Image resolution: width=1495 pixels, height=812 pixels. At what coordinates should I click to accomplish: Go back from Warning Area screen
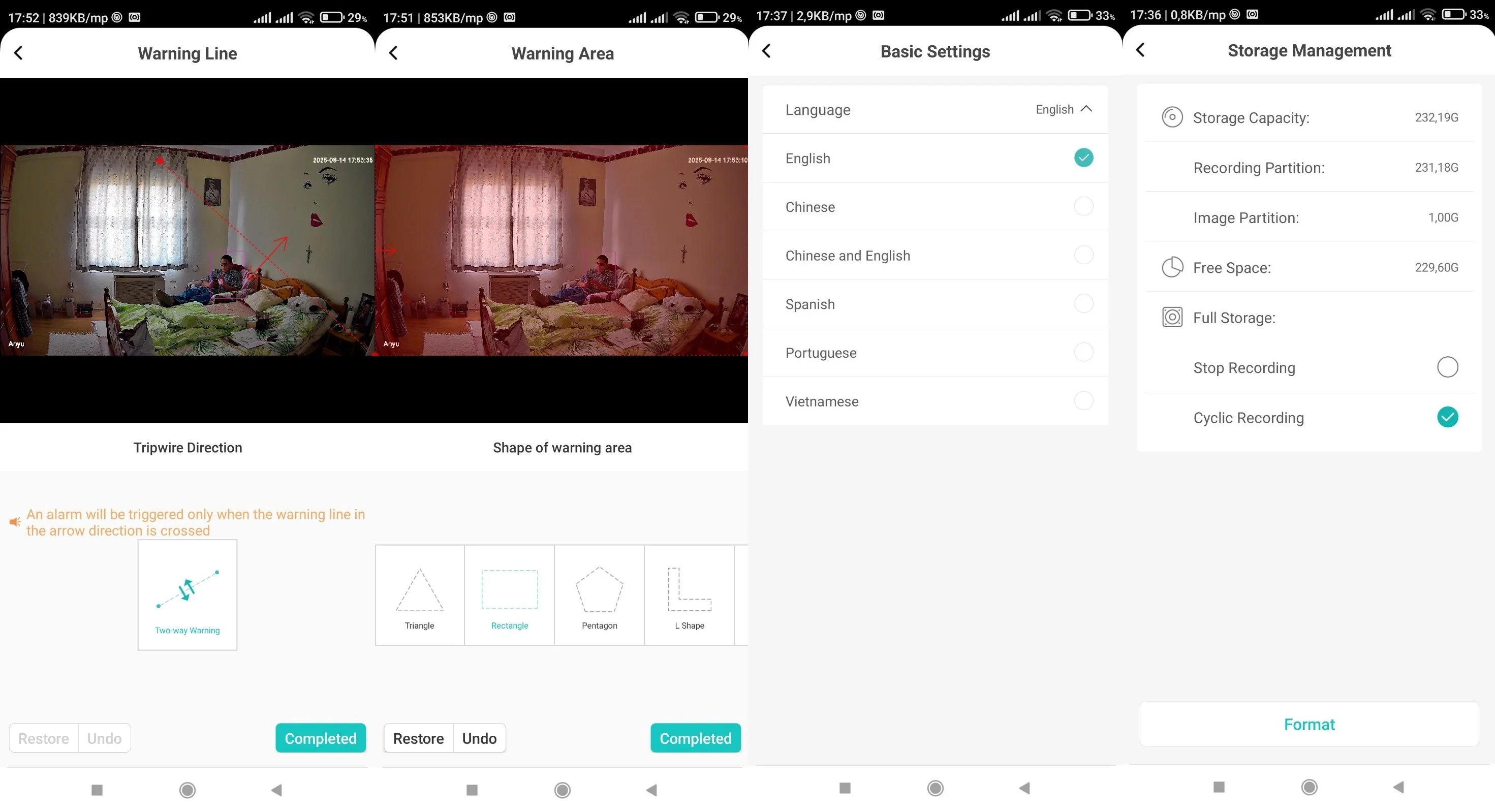393,53
